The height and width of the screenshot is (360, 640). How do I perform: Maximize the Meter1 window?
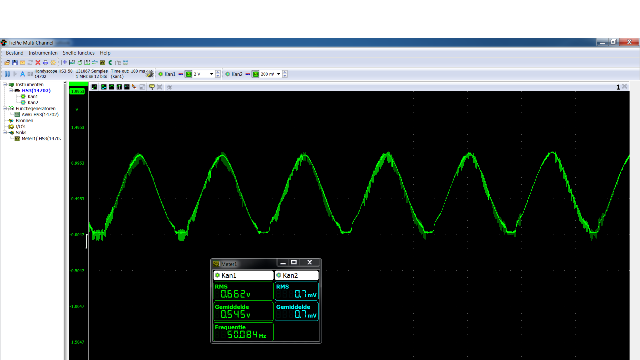pos(293,263)
